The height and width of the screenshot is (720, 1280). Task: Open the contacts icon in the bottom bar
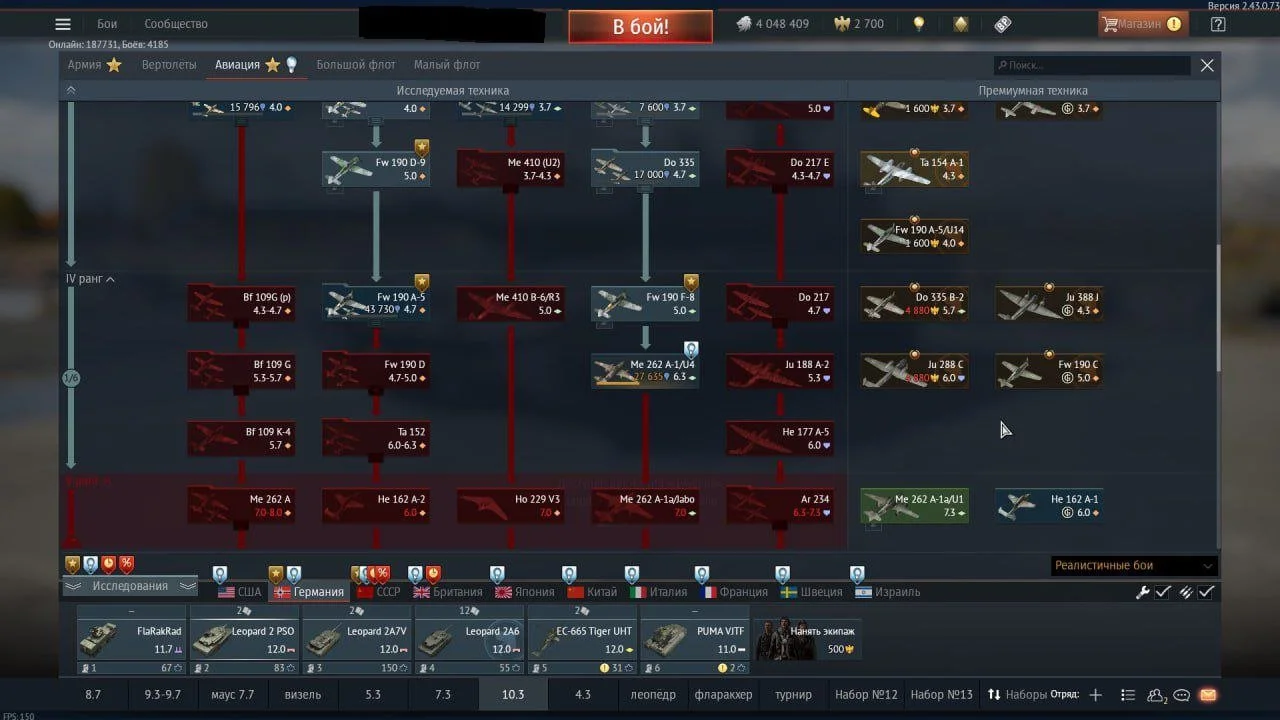pos(1158,695)
